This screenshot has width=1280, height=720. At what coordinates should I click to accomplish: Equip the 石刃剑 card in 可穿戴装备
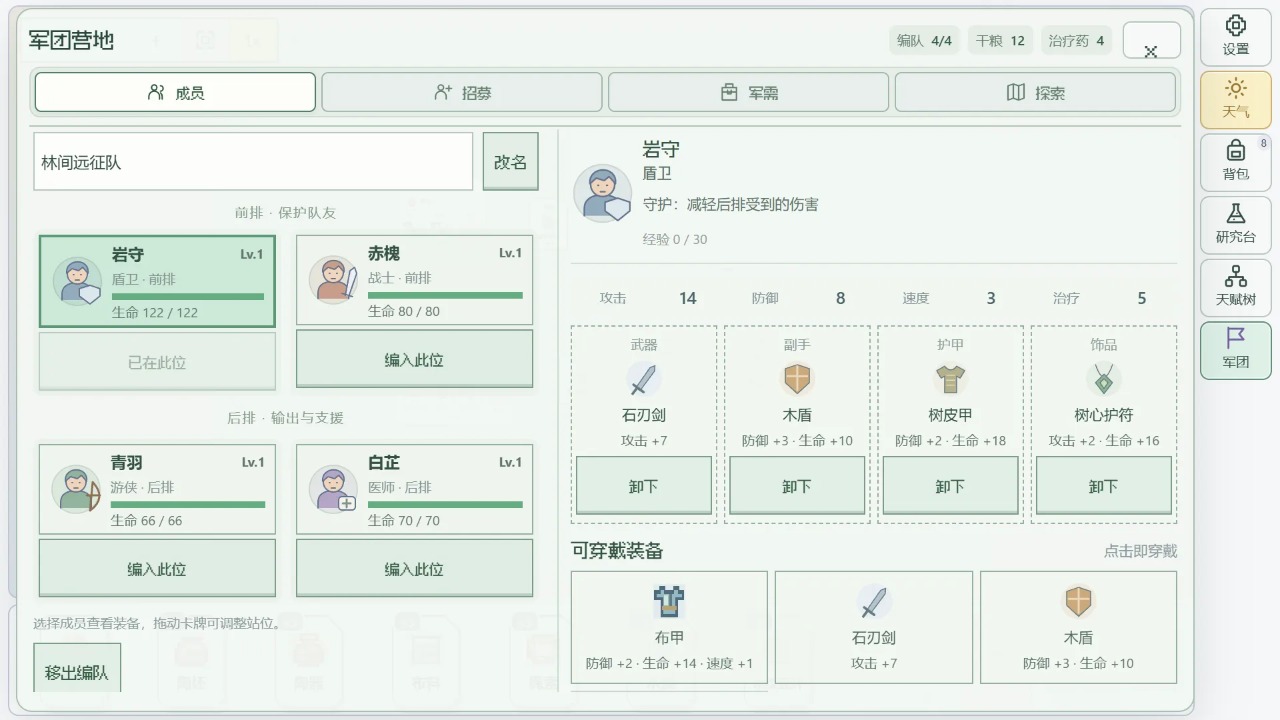[x=874, y=627]
